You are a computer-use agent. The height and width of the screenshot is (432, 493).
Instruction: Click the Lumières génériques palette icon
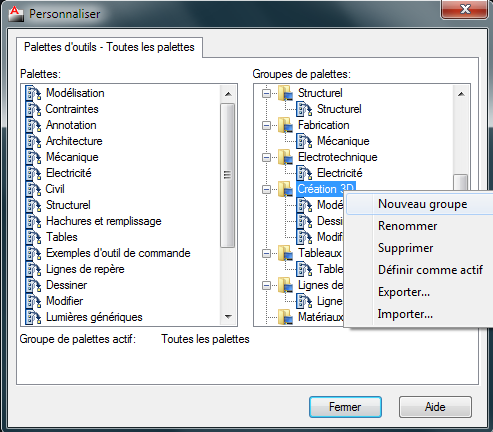point(33,317)
